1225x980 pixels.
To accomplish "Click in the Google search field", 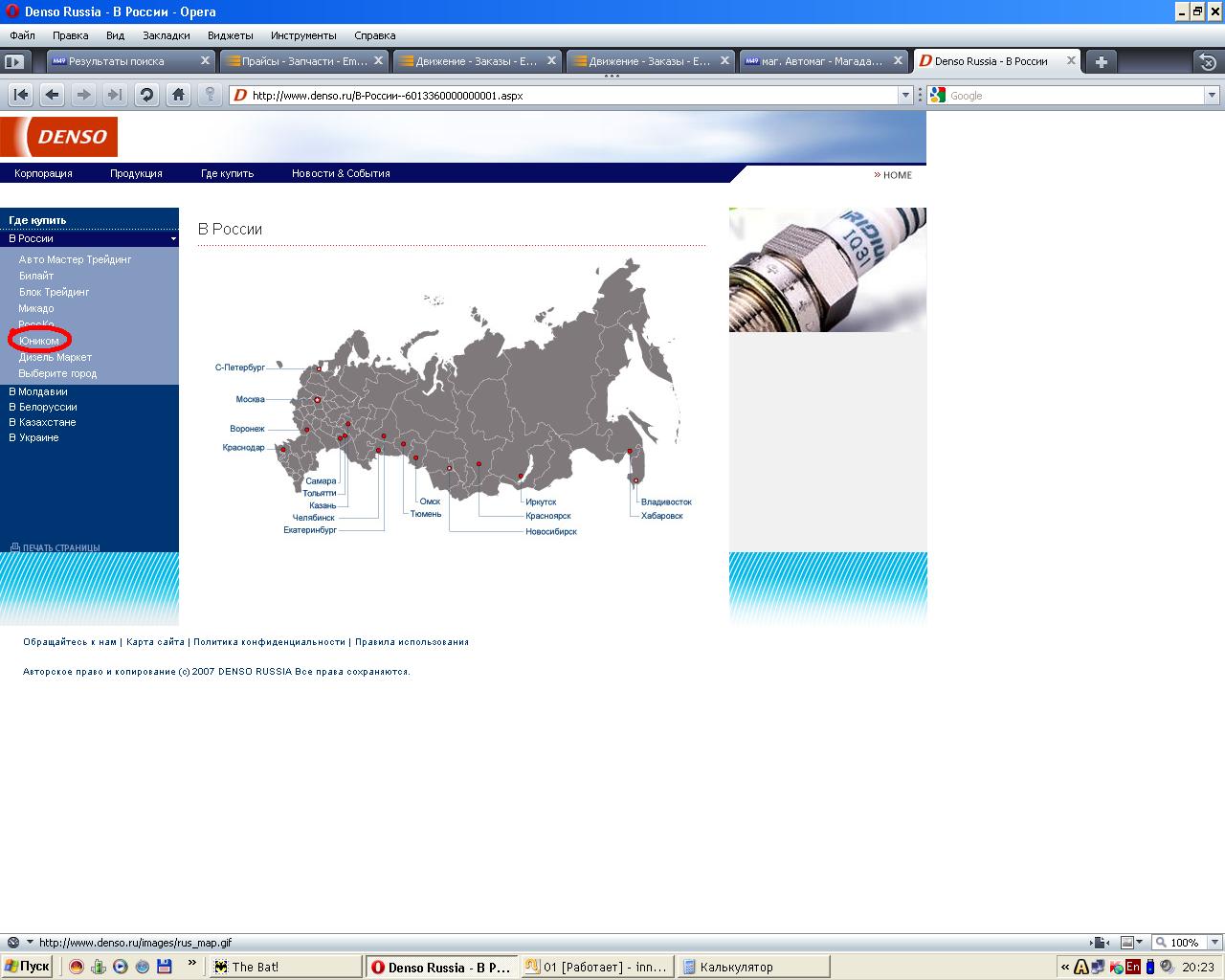I will click(x=1072, y=96).
